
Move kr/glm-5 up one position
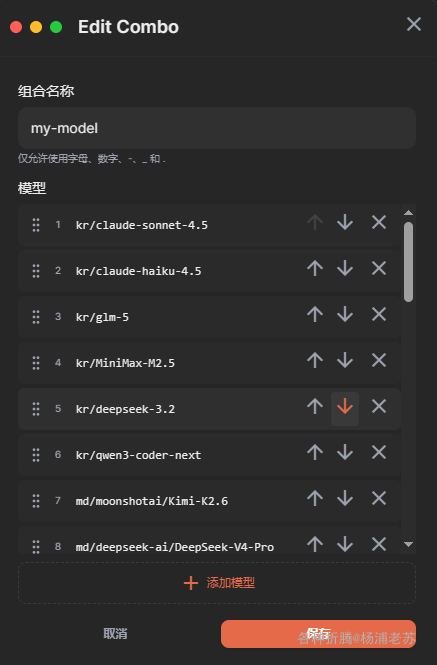click(x=315, y=314)
